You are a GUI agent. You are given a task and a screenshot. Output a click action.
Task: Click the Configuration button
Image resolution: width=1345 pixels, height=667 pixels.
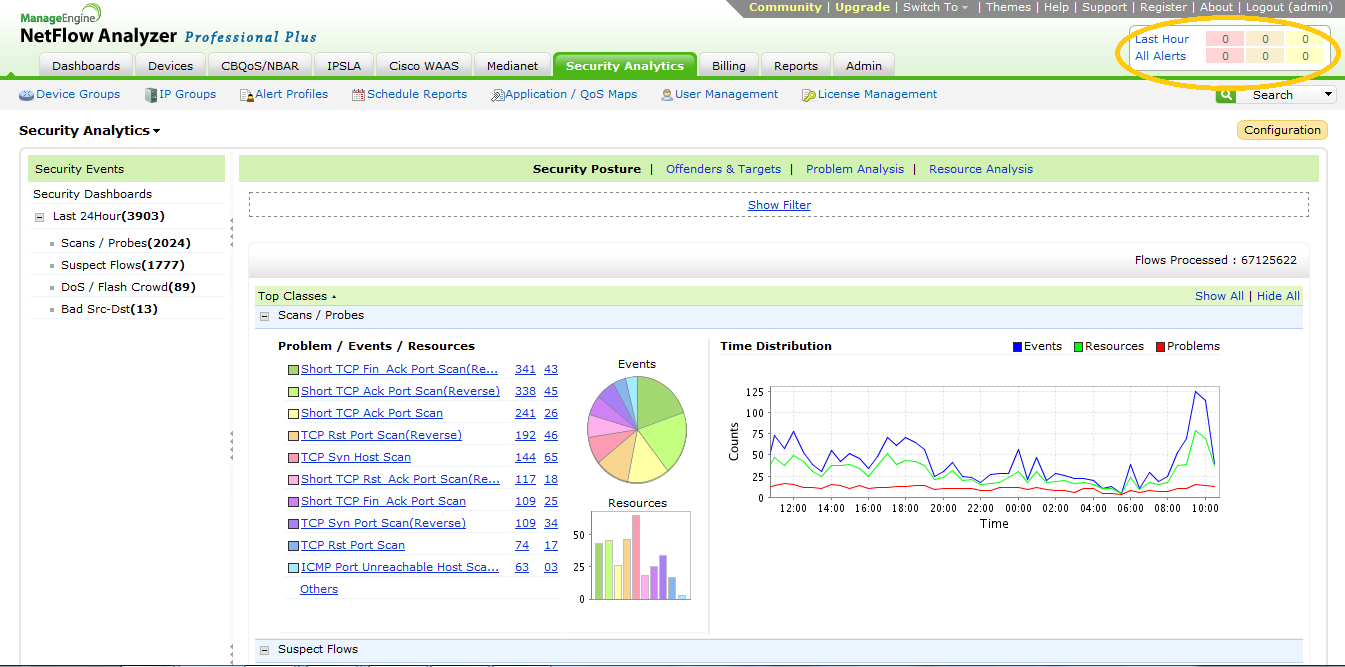pos(1283,130)
